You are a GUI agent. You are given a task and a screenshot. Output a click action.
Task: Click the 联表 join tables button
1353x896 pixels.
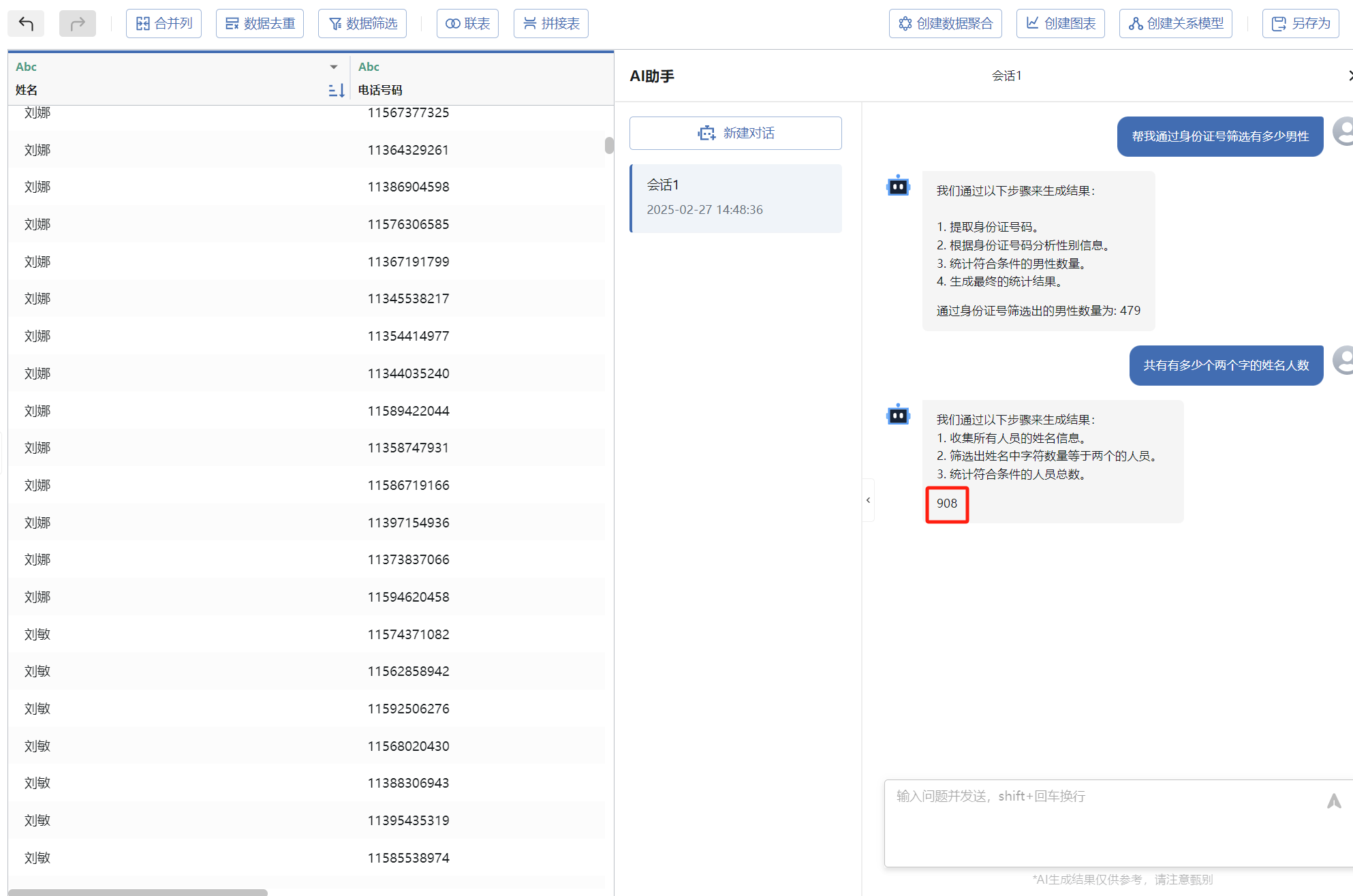[467, 24]
